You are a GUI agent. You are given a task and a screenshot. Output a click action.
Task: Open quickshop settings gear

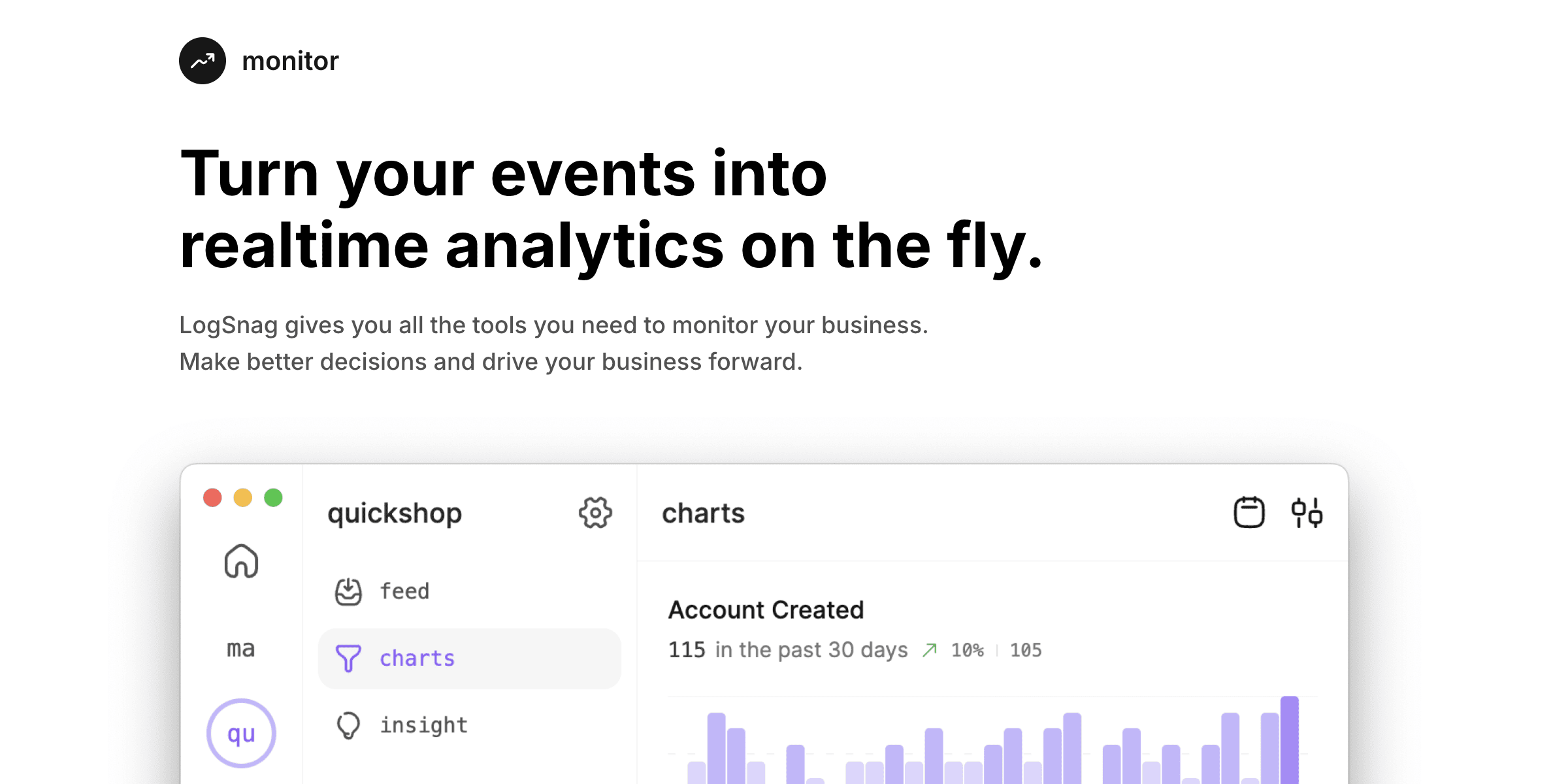tap(595, 513)
